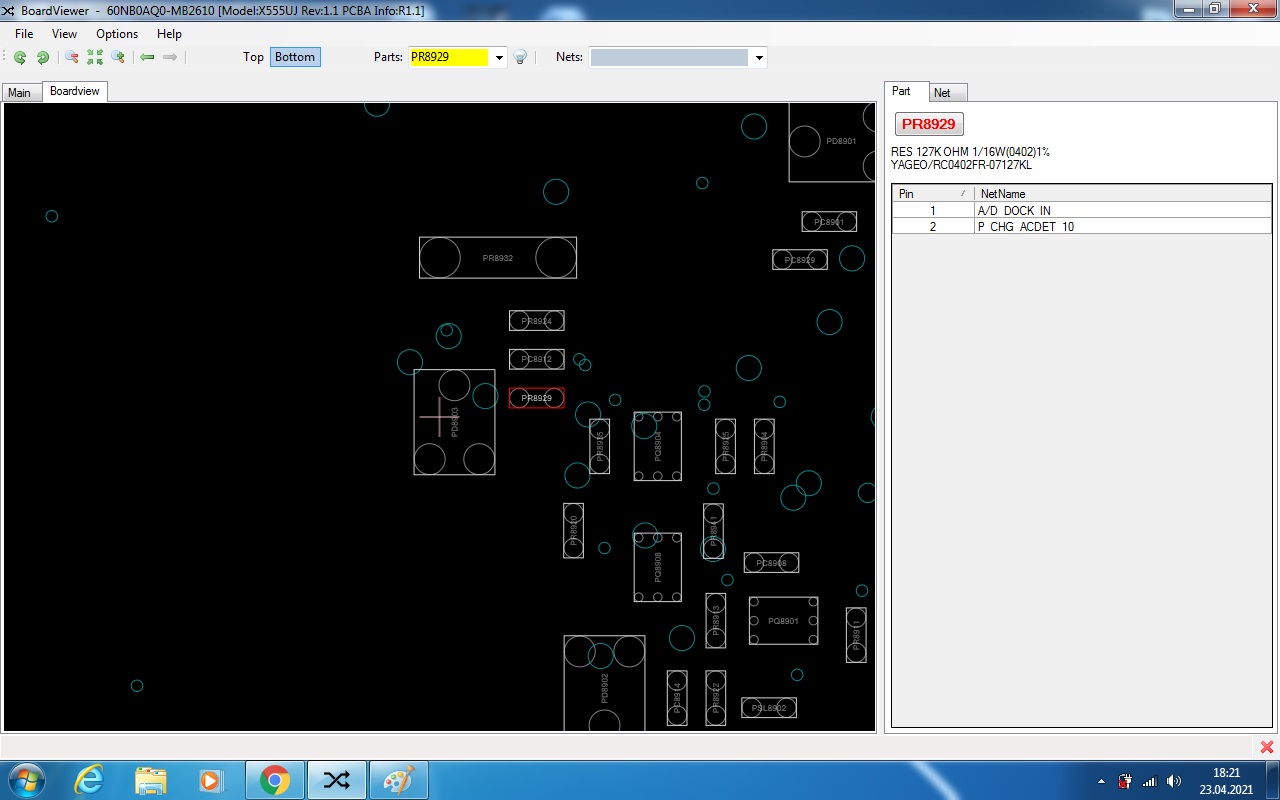This screenshot has height=800, width=1280.
Task: Select component PD8902 on the board
Action: (604, 684)
